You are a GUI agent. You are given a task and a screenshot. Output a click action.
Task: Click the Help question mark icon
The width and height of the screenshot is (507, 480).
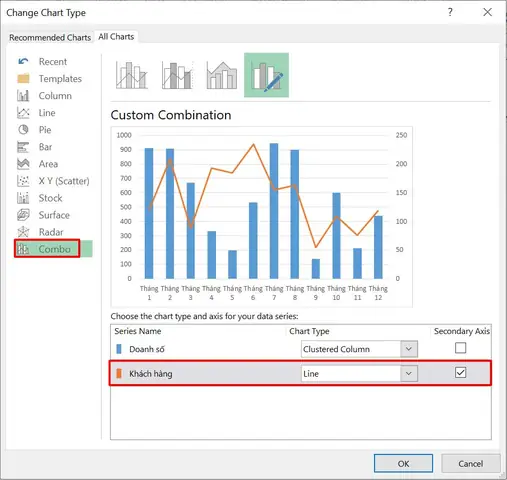pyautogui.click(x=450, y=12)
